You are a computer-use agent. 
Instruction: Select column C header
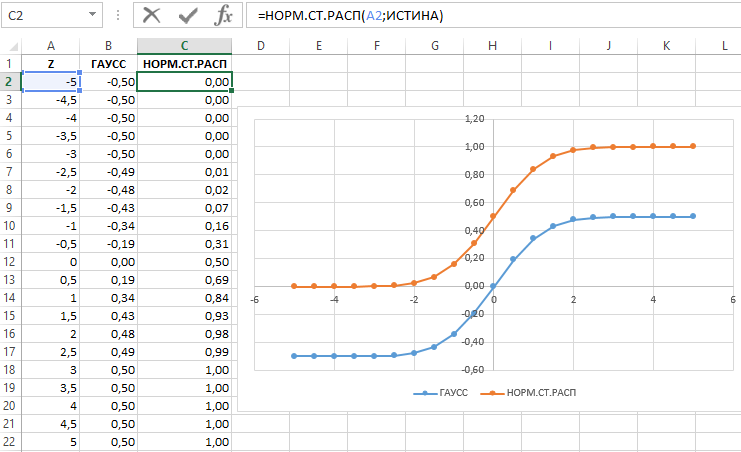tap(184, 46)
